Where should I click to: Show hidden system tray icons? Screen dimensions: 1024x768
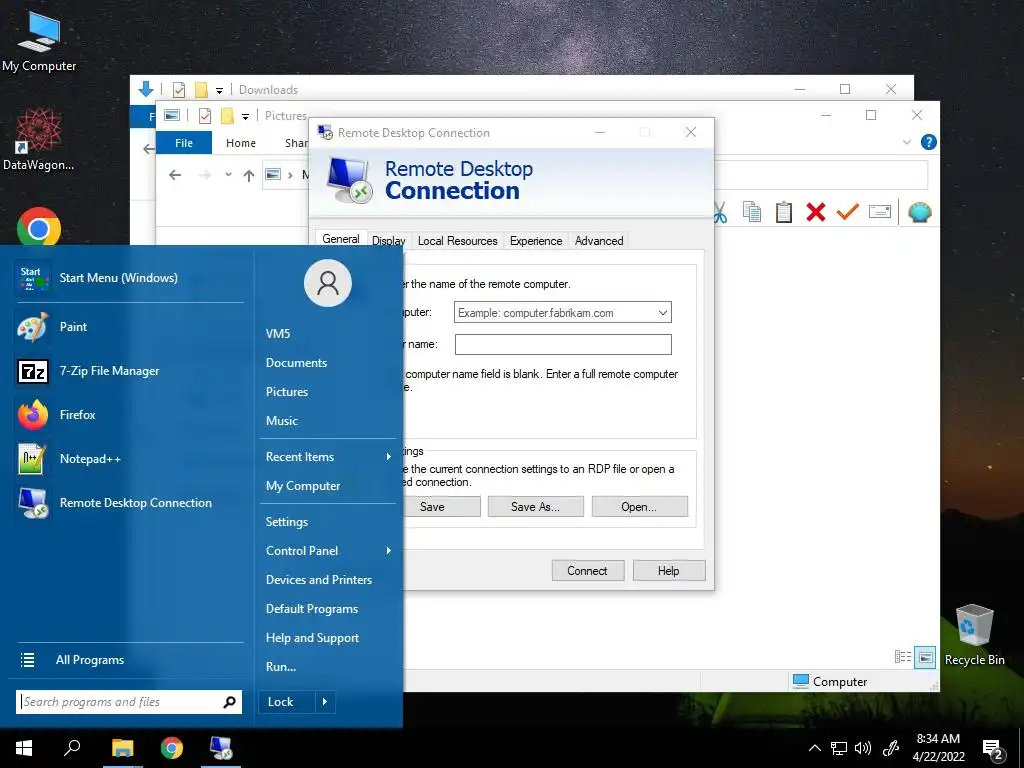tap(815, 748)
